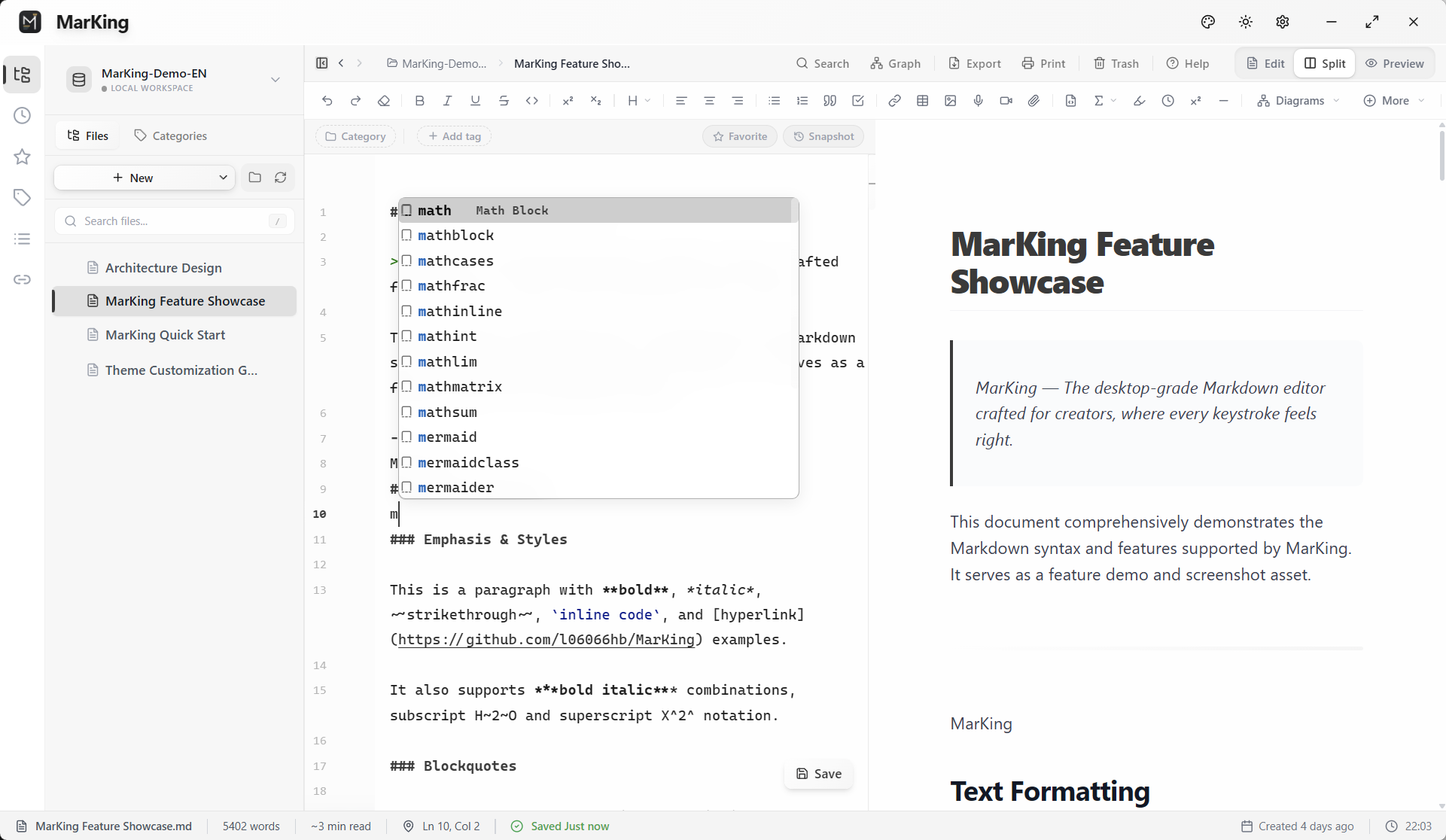Choose the mathfrac snippet suggestion
The height and width of the screenshot is (840, 1446).
coord(598,286)
